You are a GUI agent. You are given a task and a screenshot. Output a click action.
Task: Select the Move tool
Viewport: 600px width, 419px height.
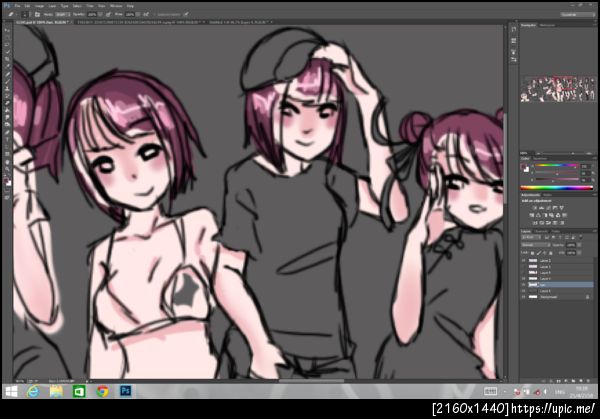7,30
